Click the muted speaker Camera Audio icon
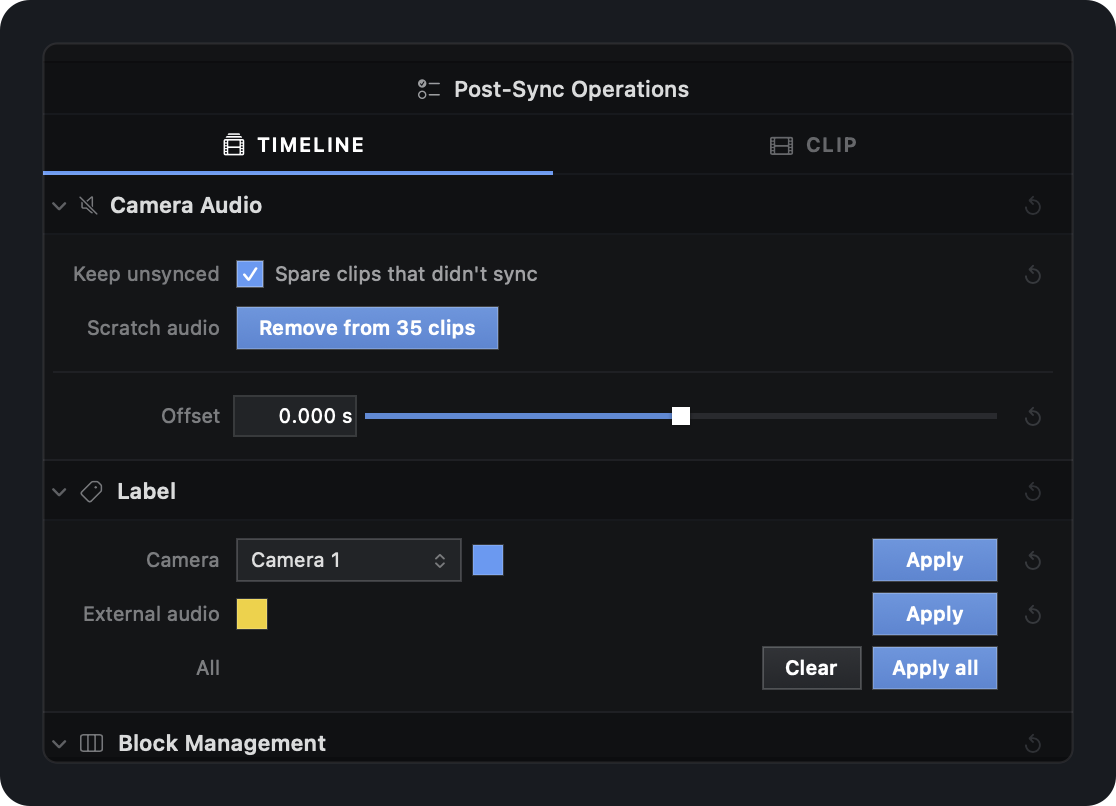The image size is (1116, 806). [88, 205]
